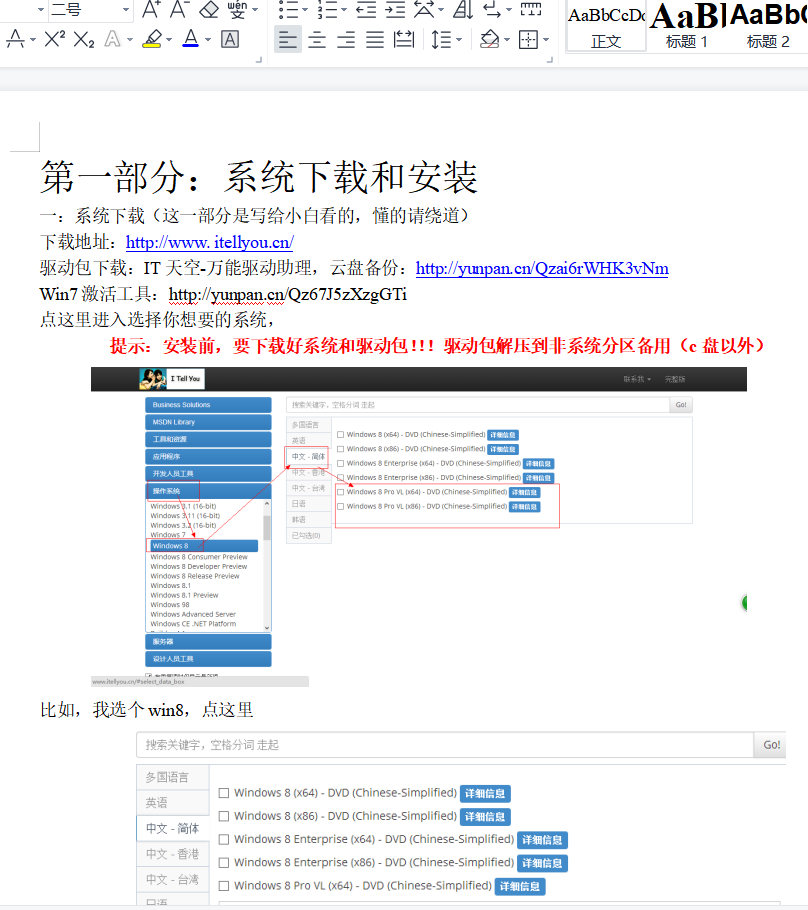This screenshot has height=910, width=808.
Task: Apply the 正文 body text style
Action: [606, 26]
